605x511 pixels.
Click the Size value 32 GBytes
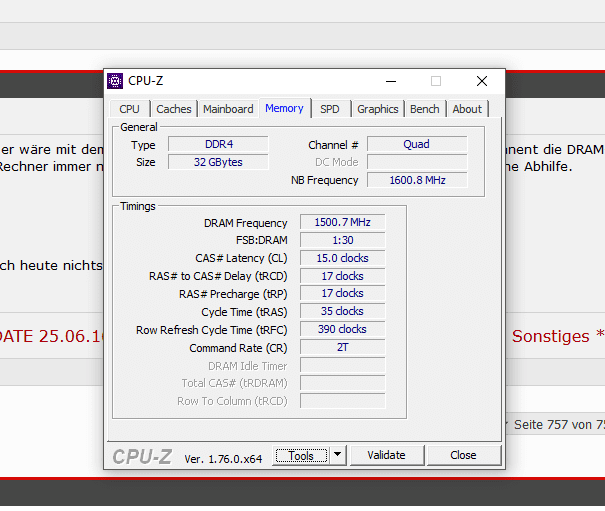tap(218, 162)
